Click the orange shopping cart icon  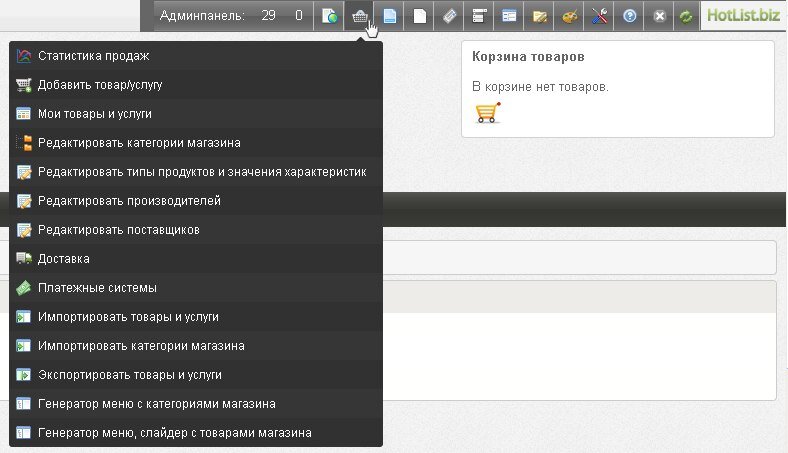[x=487, y=112]
